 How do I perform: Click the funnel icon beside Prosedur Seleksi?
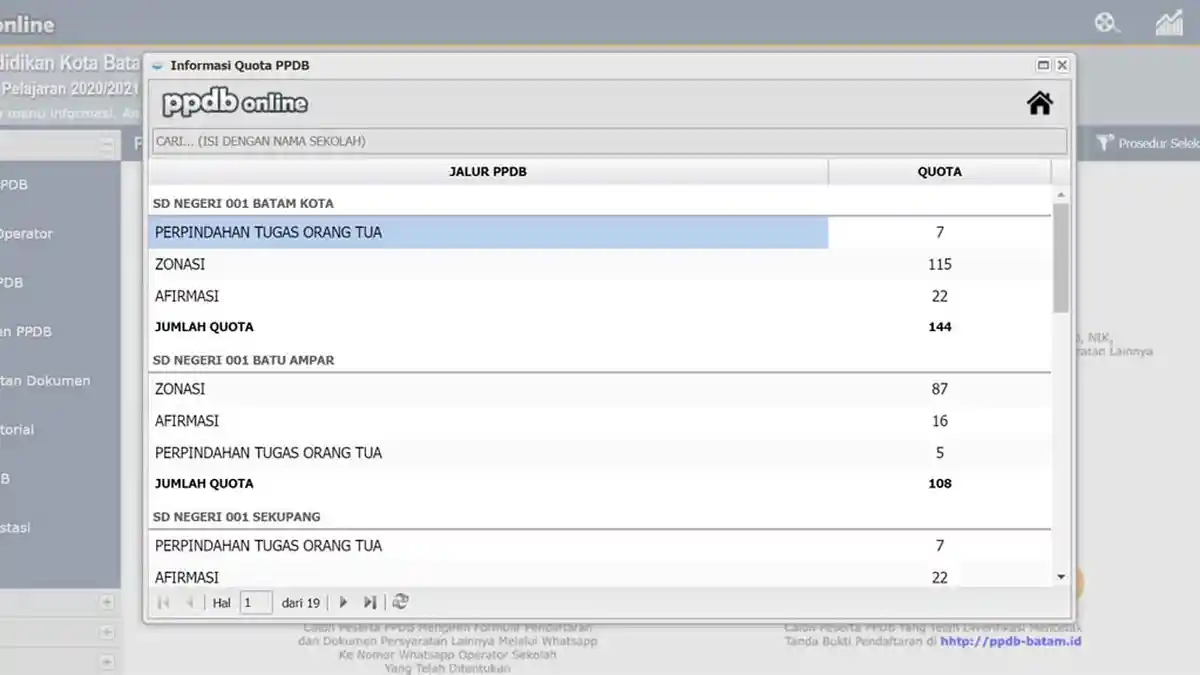(x=1104, y=143)
